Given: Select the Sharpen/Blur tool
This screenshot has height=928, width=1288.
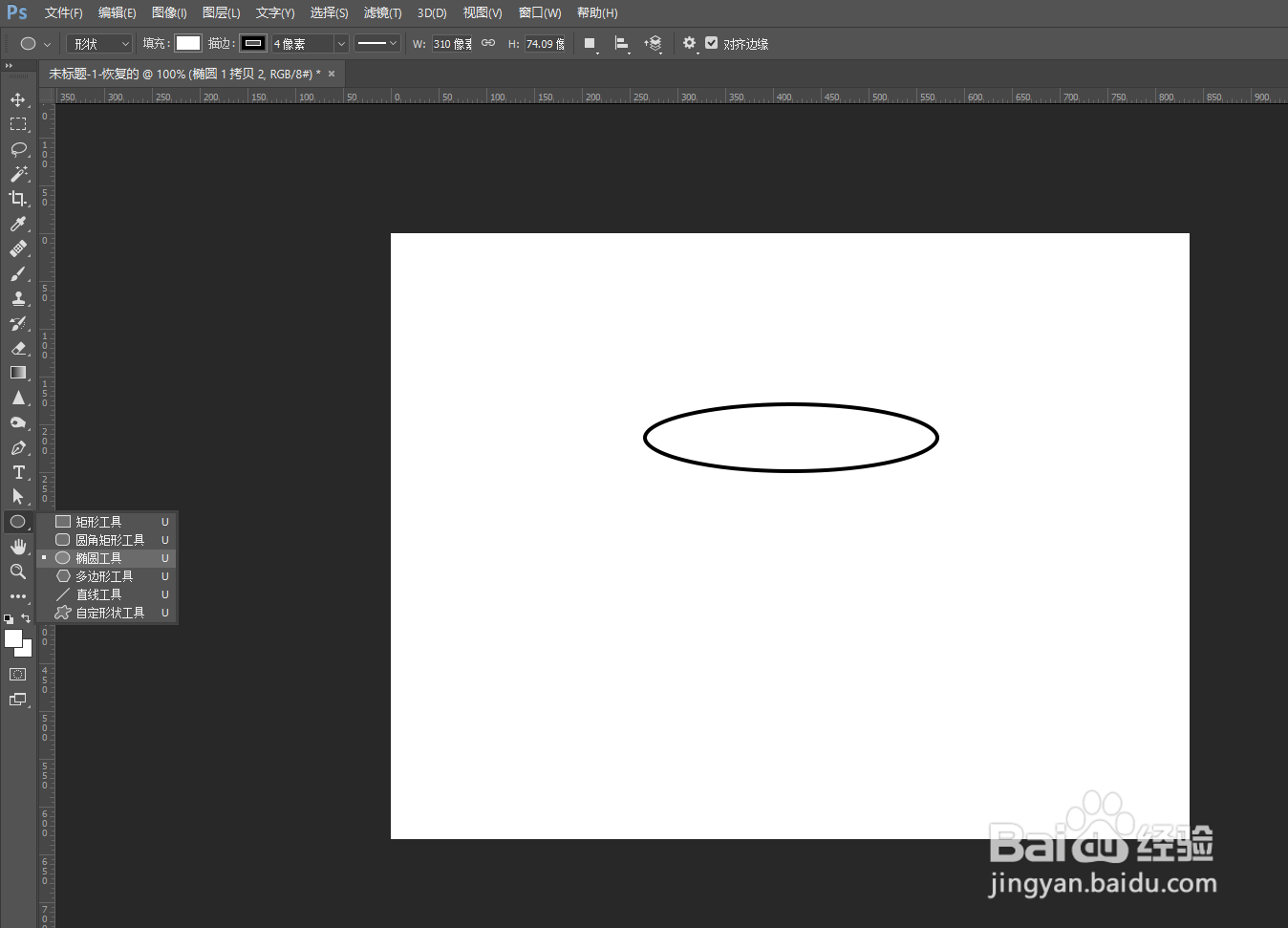Looking at the screenshot, I should (x=18, y=398).
